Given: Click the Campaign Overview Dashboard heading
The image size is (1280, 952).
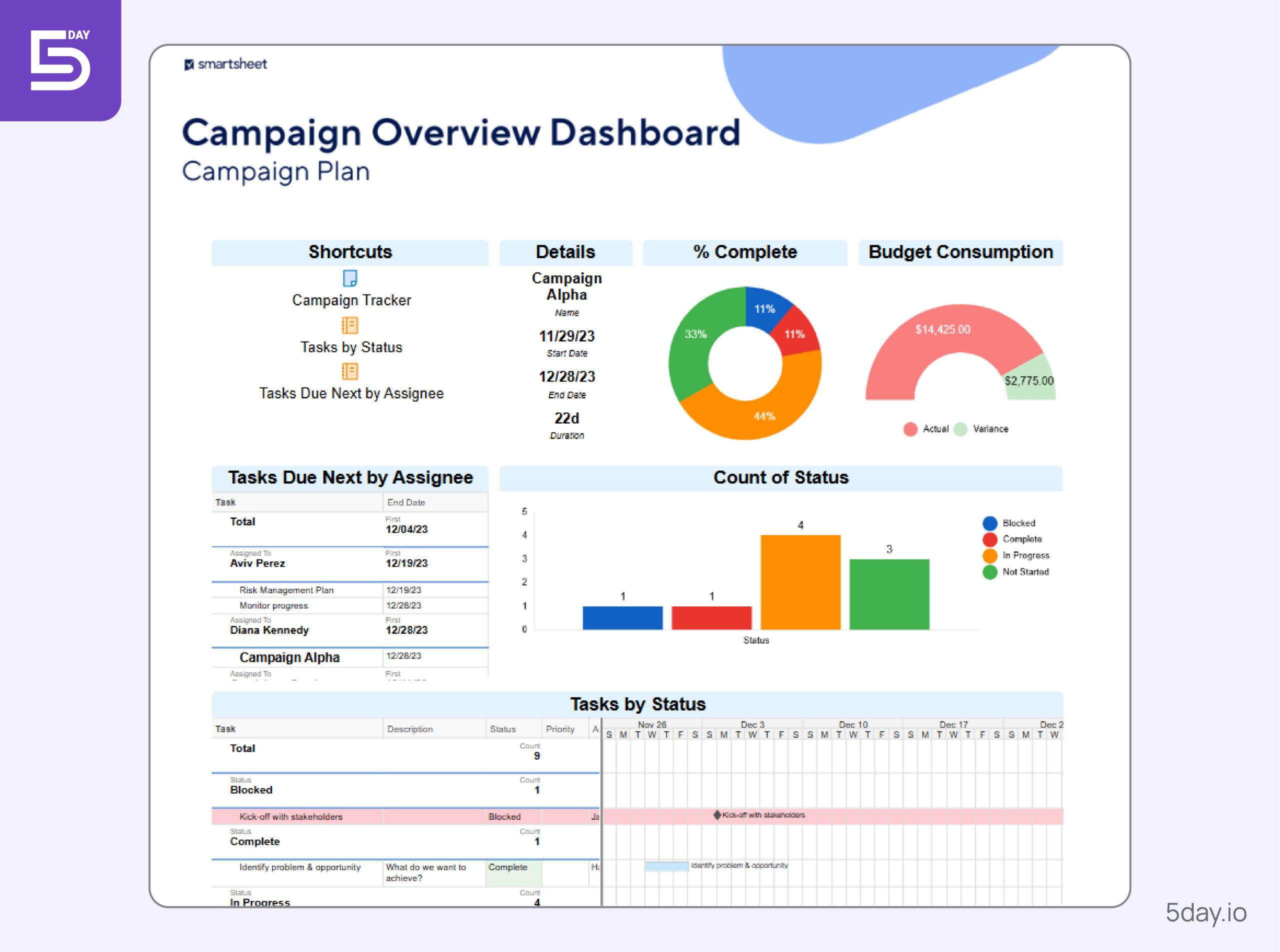Looking at the screenshot, I should point(461,133).
